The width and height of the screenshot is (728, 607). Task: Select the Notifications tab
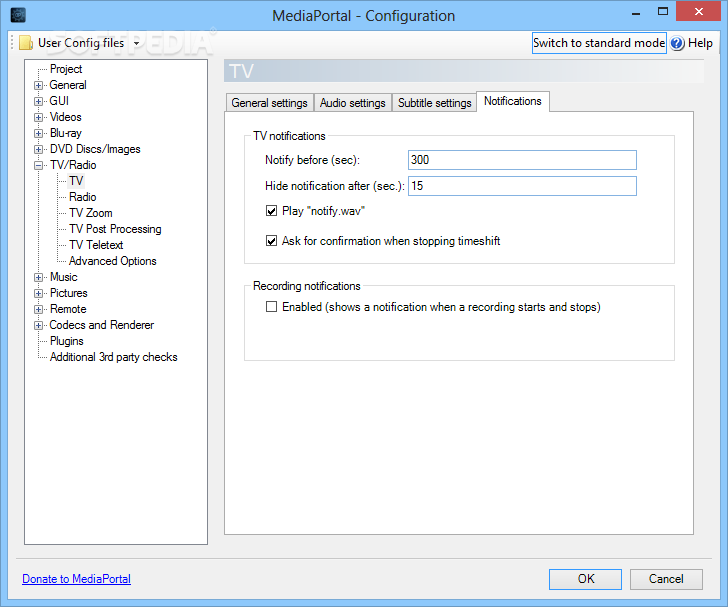pyautogui.click(x=513, y=101)
